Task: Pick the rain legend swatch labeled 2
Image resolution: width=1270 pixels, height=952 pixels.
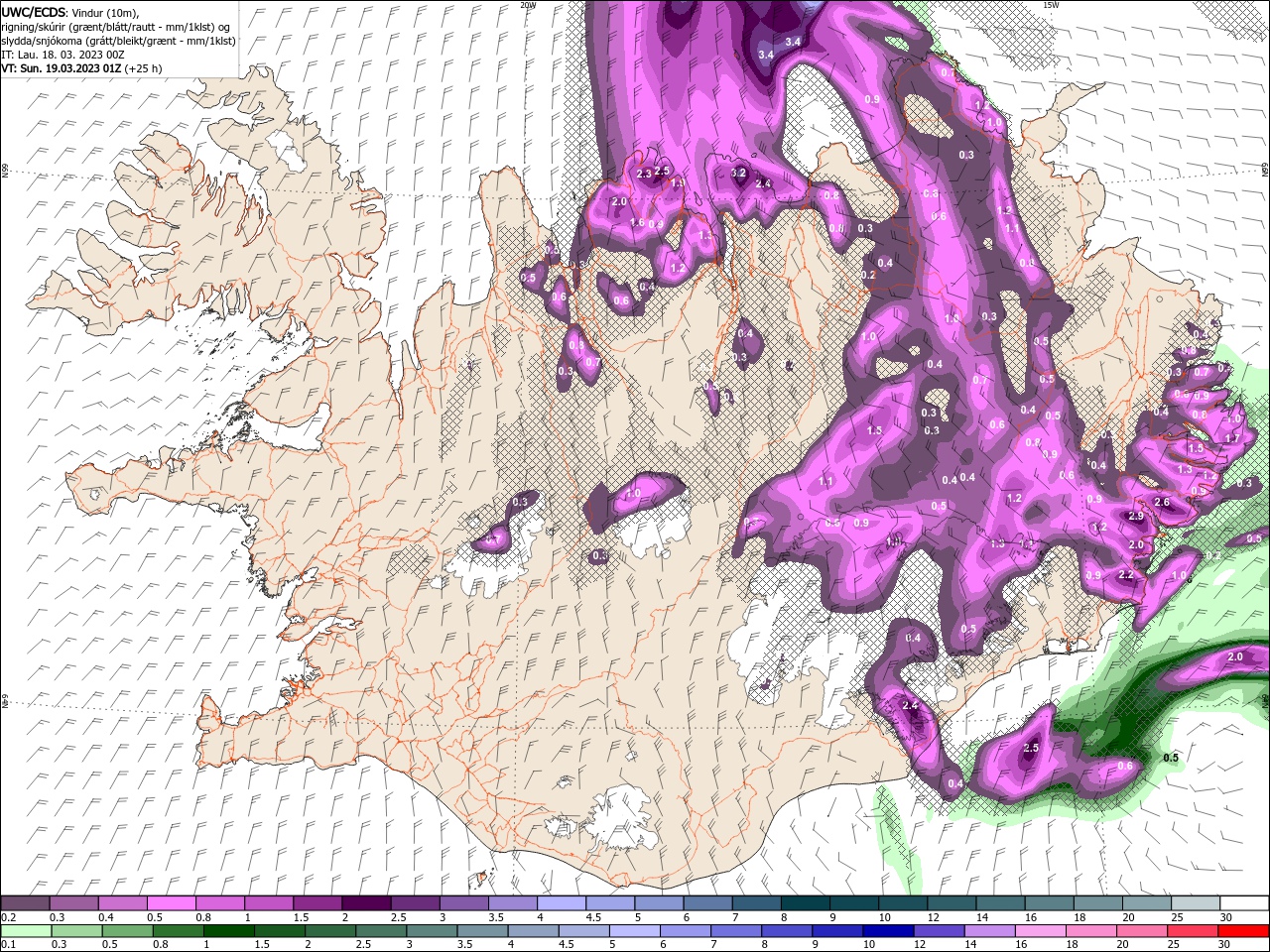Action: [x=329, y=930]
